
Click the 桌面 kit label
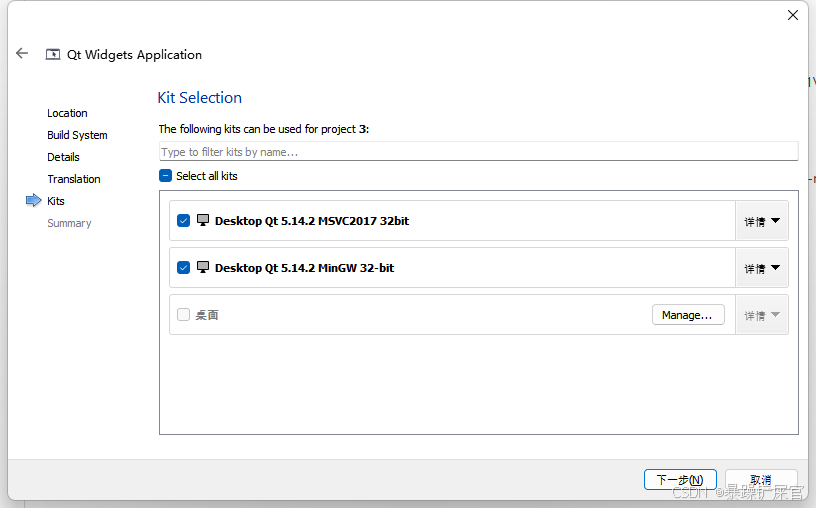(207, 315)
